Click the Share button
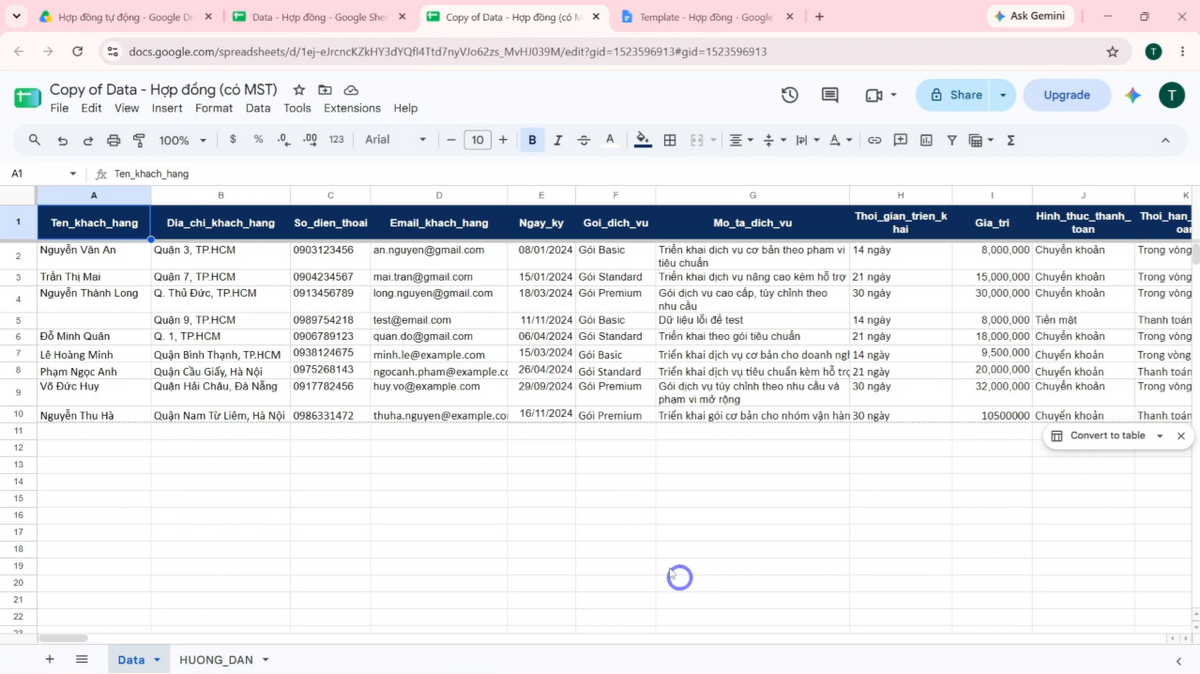This screenshot has height=674, width=1200. 954,95
